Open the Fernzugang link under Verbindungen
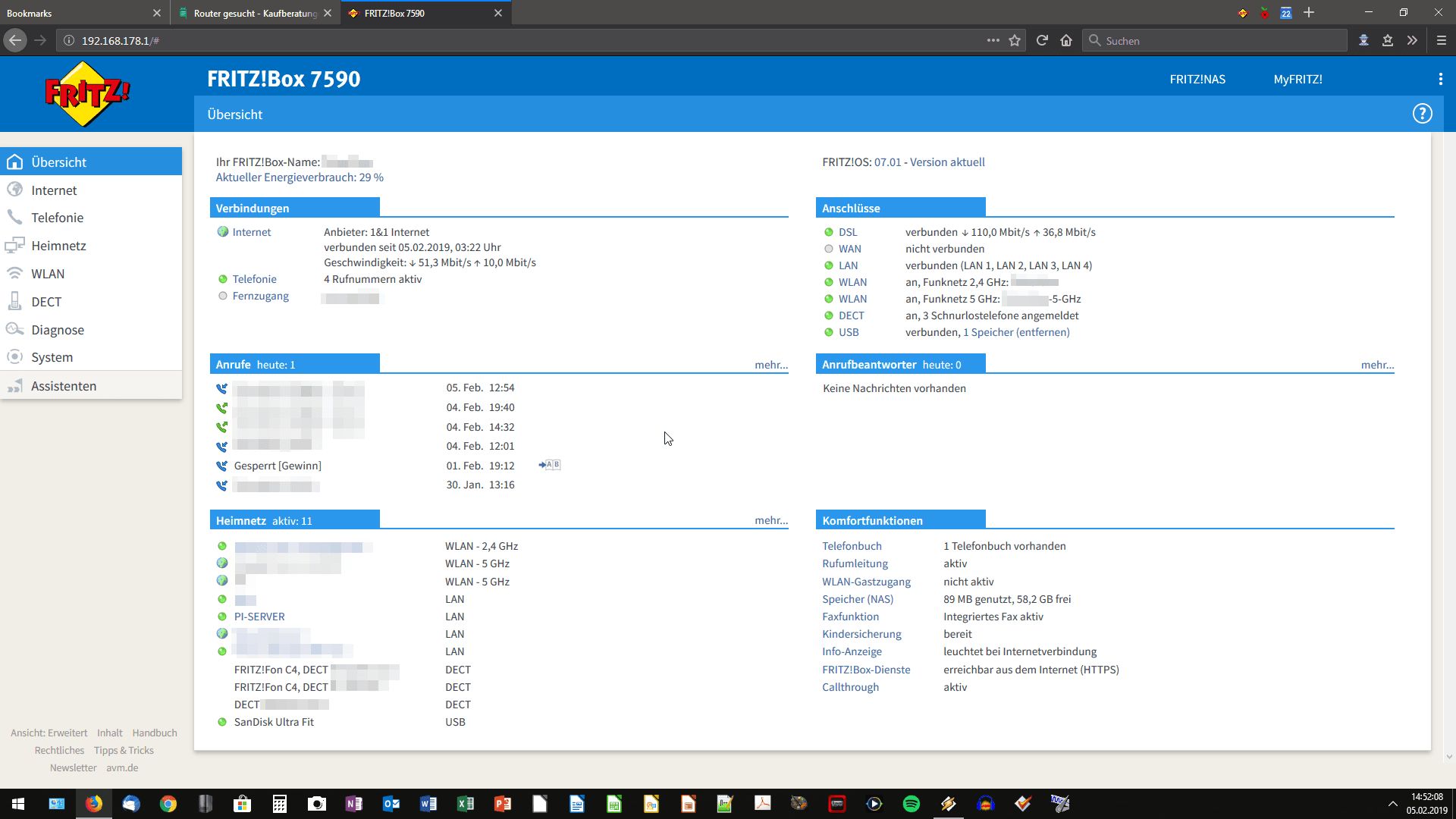Screen dimensions: 1456x819 (260, 296)
